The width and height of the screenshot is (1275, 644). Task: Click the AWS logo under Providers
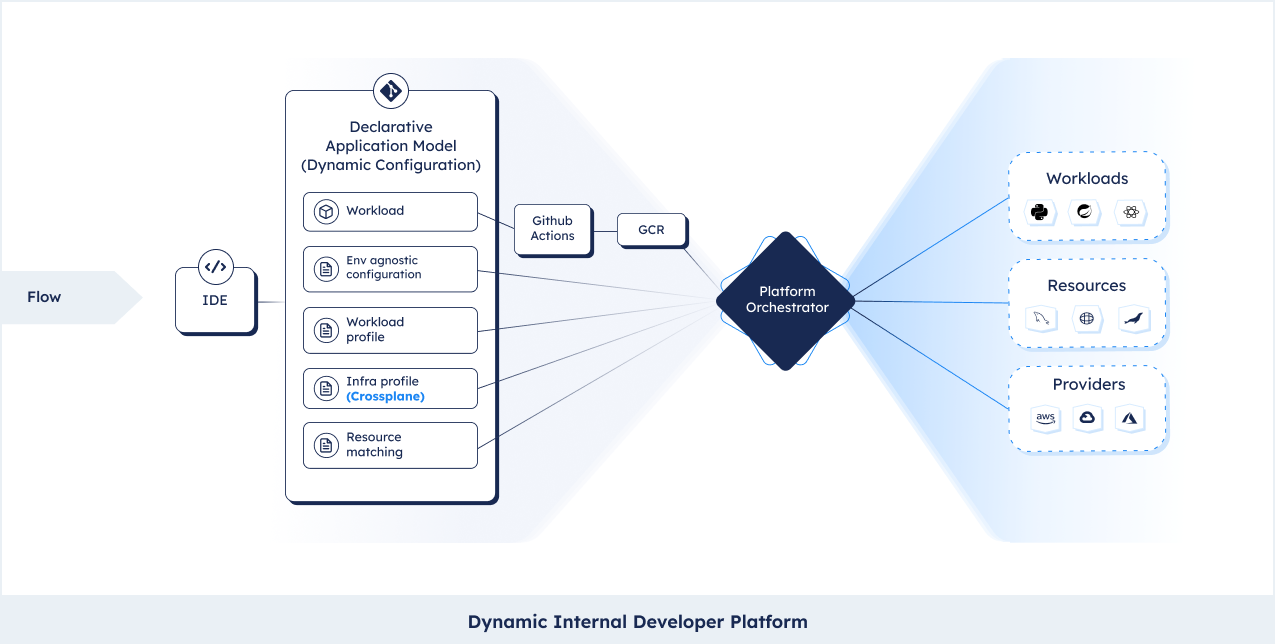tap(1045, 419)
